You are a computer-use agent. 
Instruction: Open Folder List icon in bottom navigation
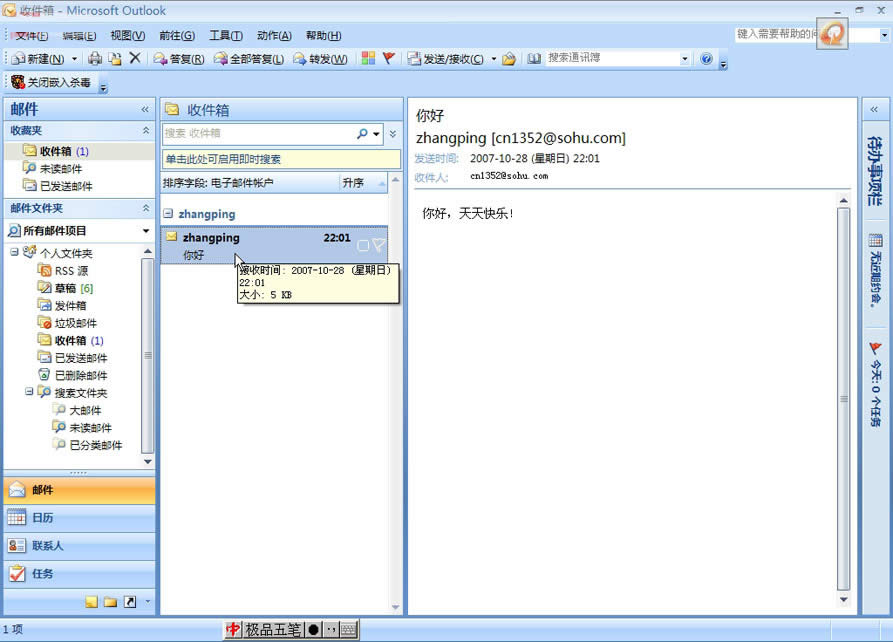click(x=110, y=602)
